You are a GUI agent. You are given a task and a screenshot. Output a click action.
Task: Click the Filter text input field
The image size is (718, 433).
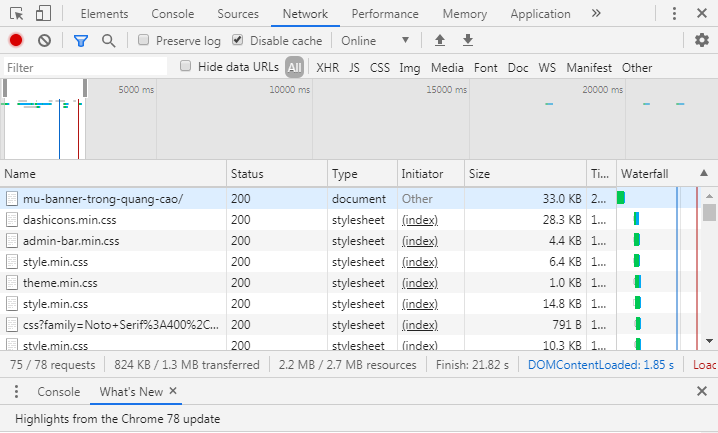(85, 68)
